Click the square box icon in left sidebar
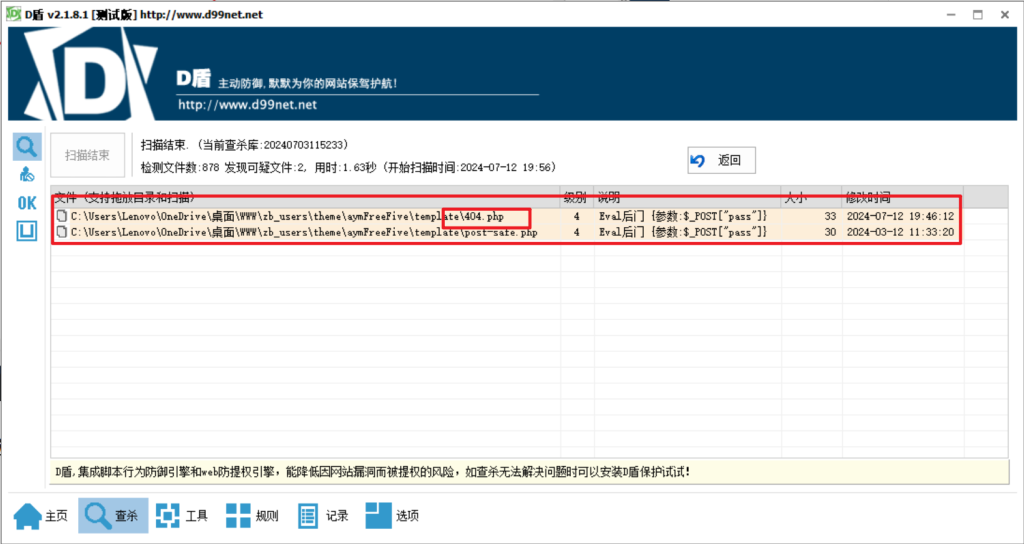 (x=27, y=231)
